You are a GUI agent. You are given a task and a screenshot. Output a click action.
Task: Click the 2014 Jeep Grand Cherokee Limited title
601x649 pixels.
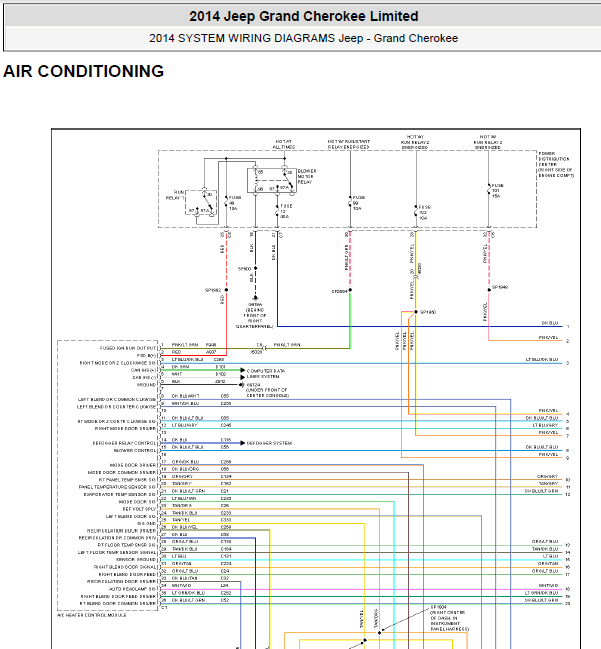(x=304, y=16)
